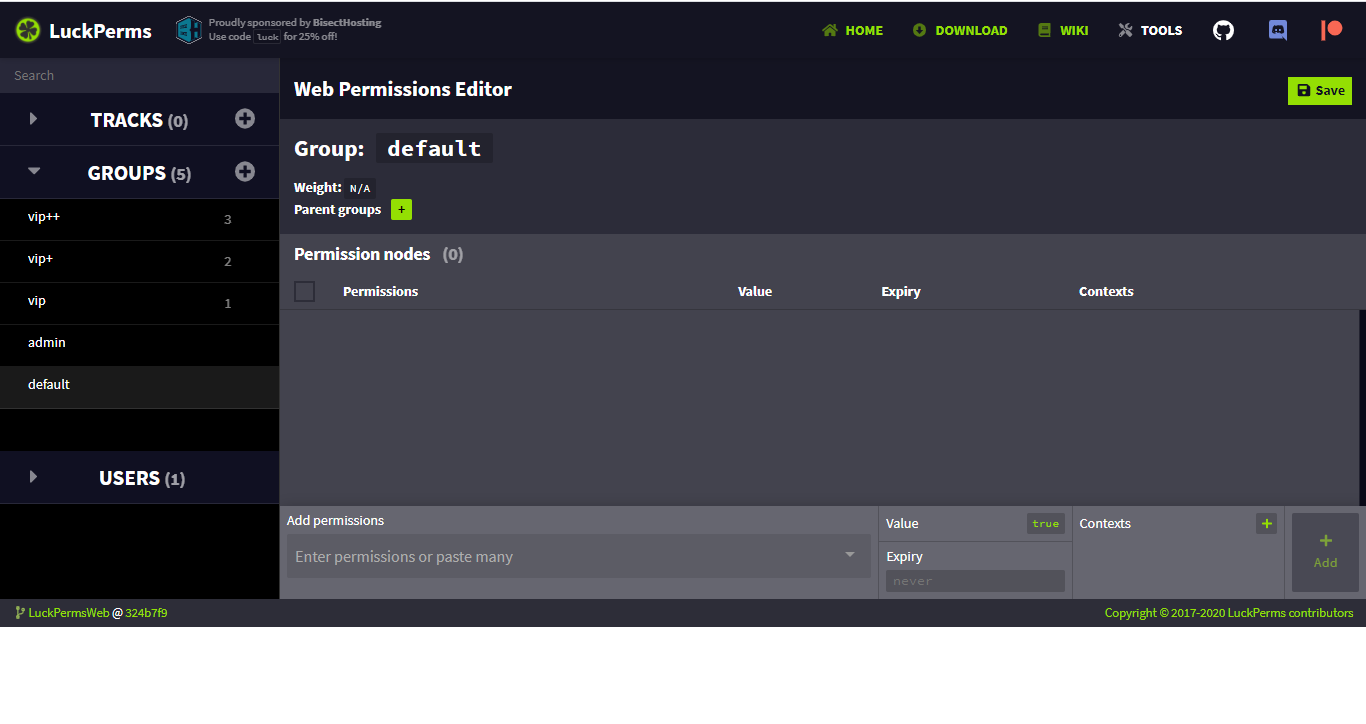This screenshot has width=1366, height=724.
Task: Click the sidebar Search field
Action: coord(140,75)
